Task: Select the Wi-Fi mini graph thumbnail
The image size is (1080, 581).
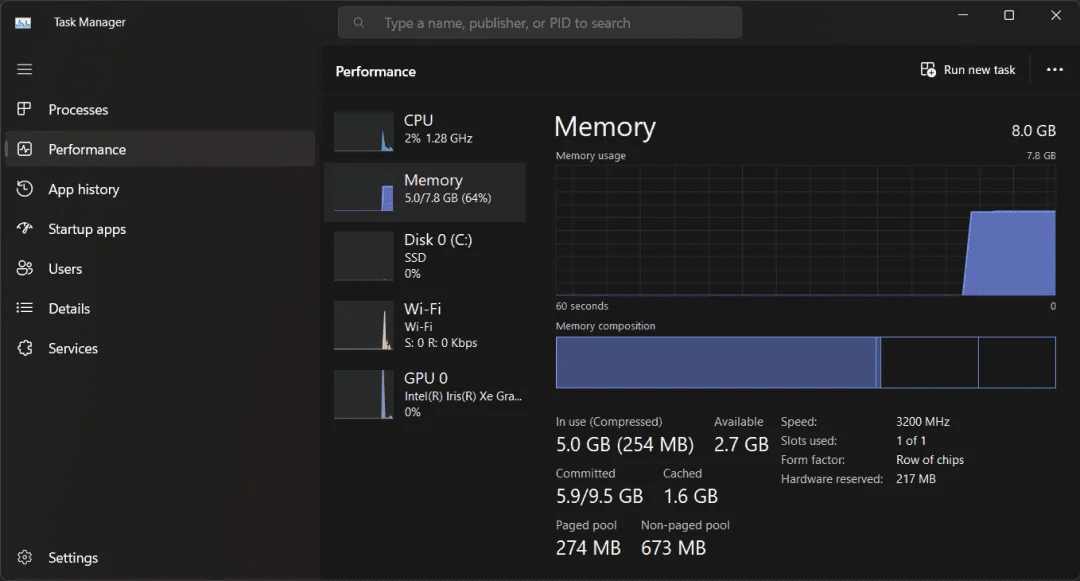Action: (x=364, y=325)
